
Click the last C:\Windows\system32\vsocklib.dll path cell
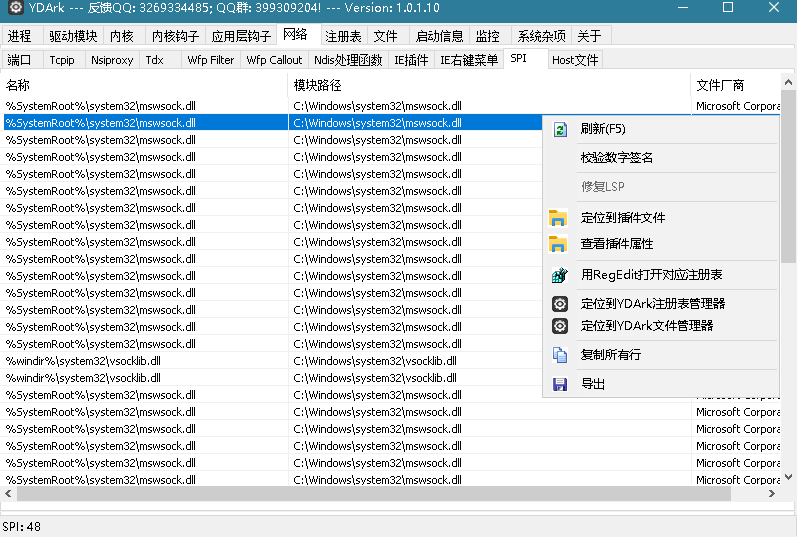375,378
